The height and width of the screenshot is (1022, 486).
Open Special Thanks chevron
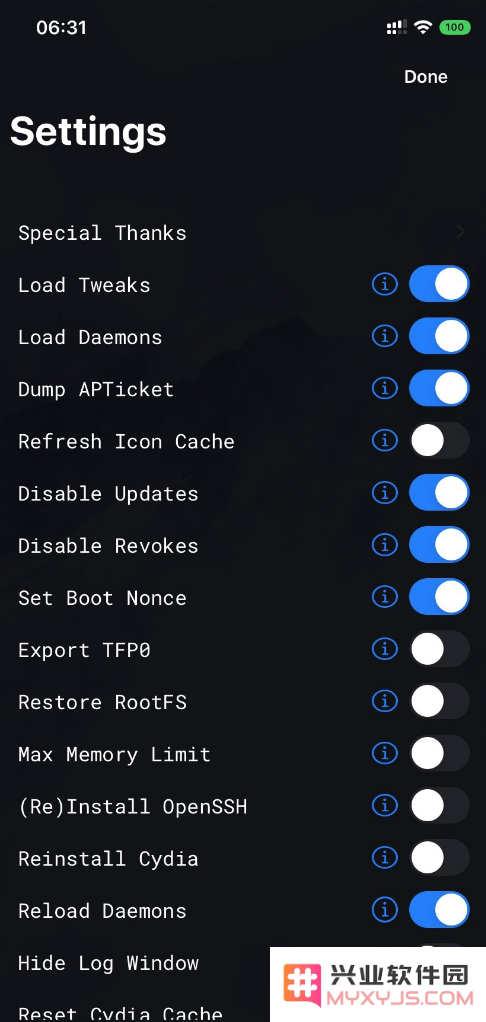pyautogui.click(x=461, y=232)
